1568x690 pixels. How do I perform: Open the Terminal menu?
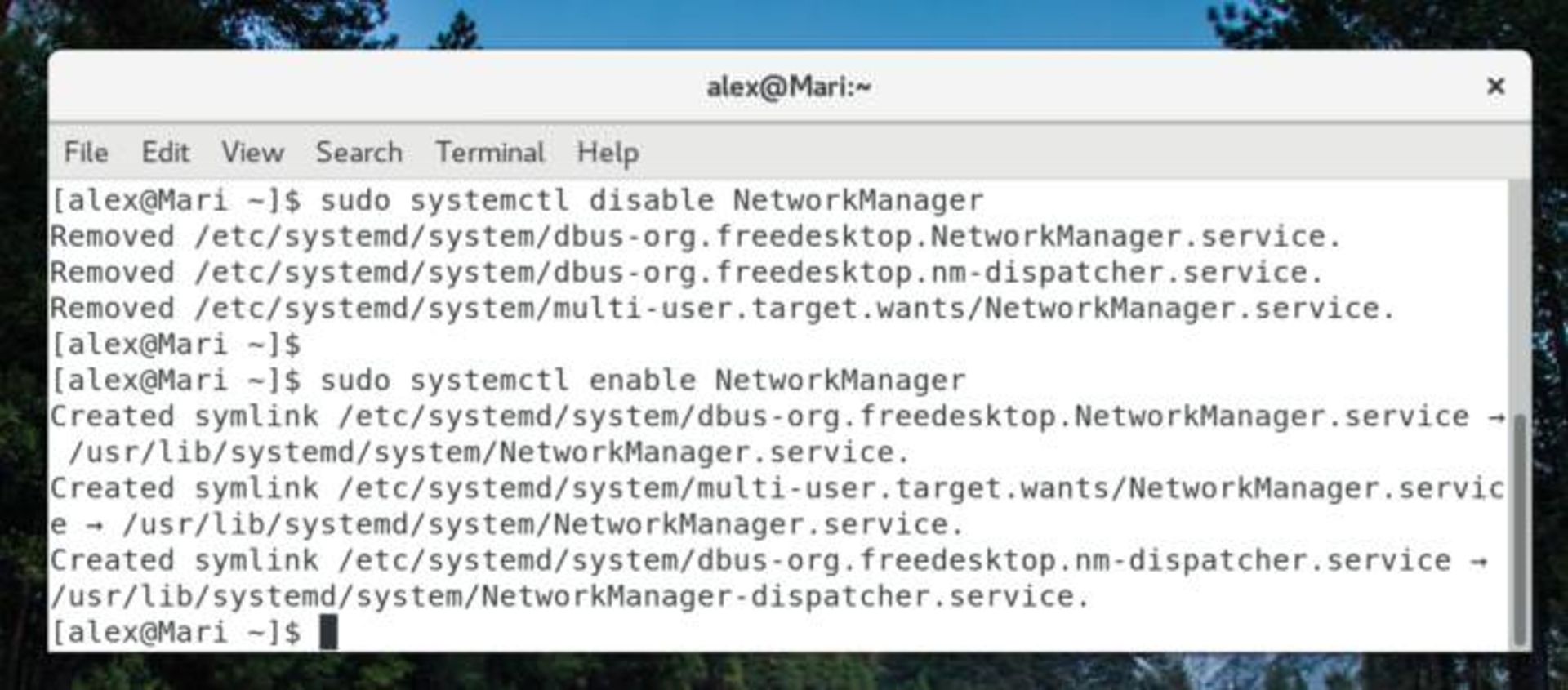tap(491, 152)
